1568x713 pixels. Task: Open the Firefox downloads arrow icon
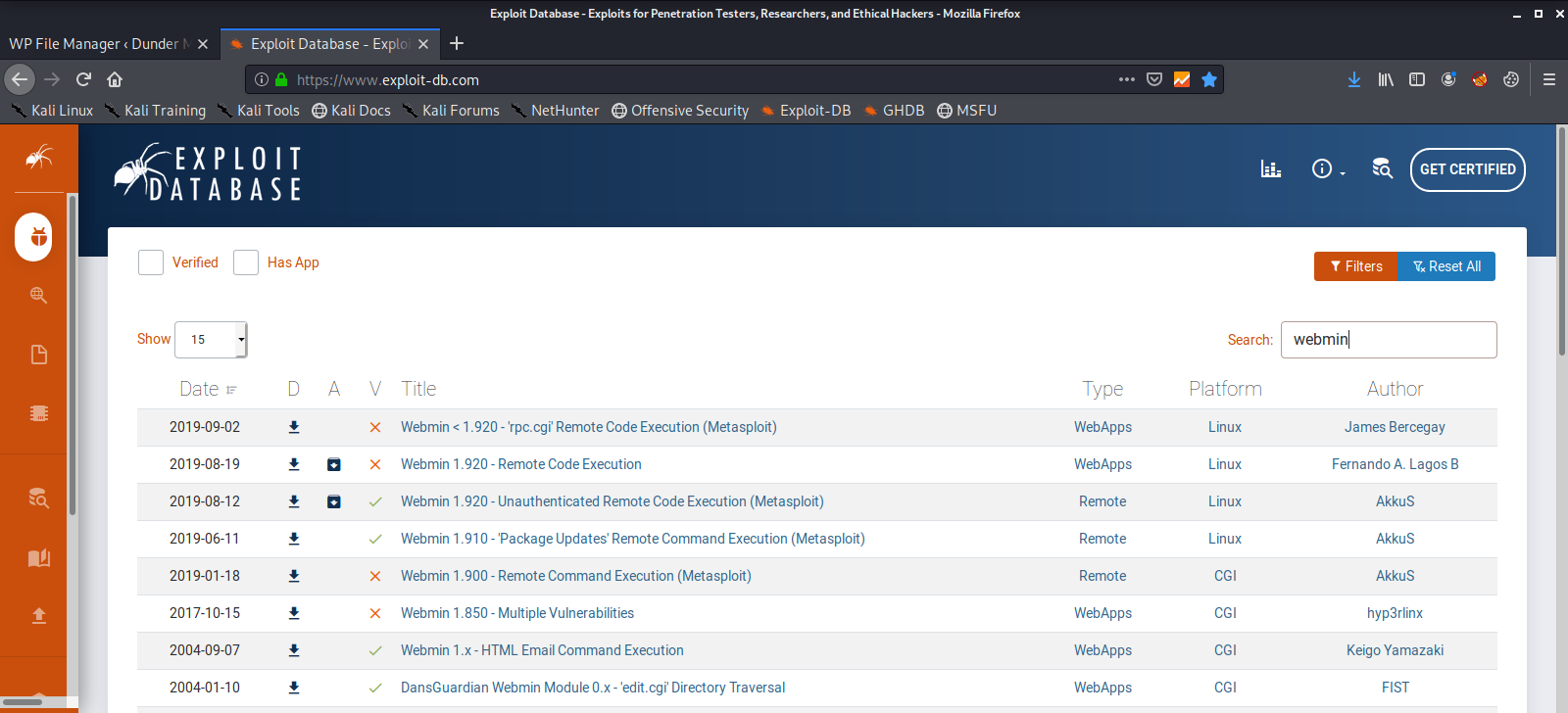[1353, 79]
